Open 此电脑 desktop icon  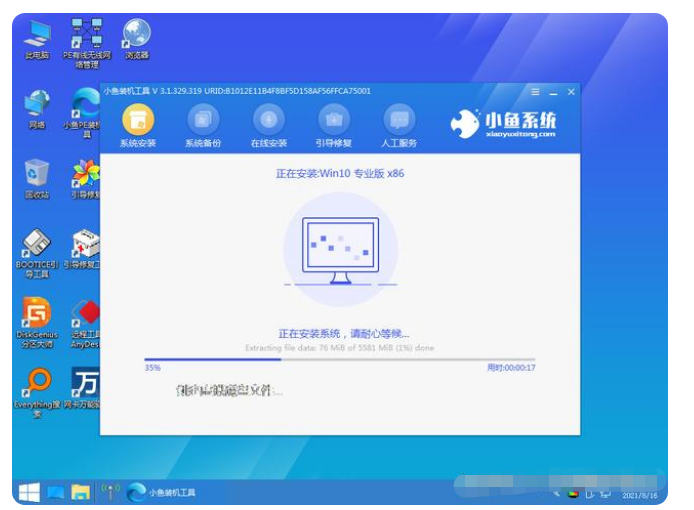[37, 39]
